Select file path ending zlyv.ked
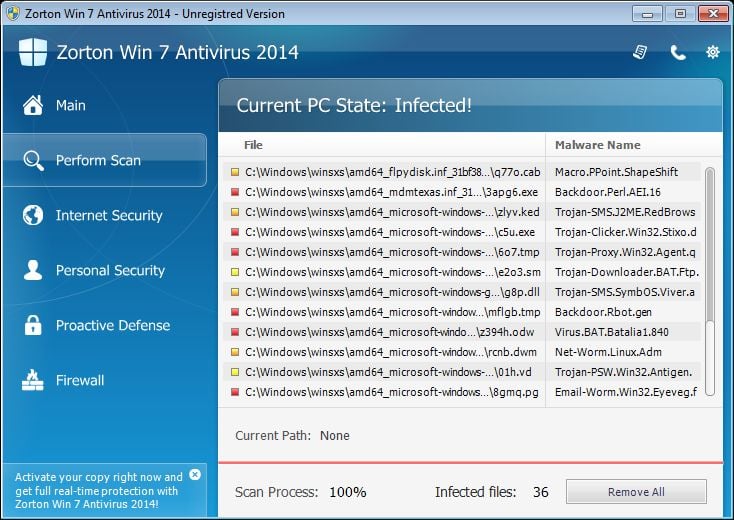Image resolution: width=734 pixels, height=520 pixels. [x=392, y=212]
